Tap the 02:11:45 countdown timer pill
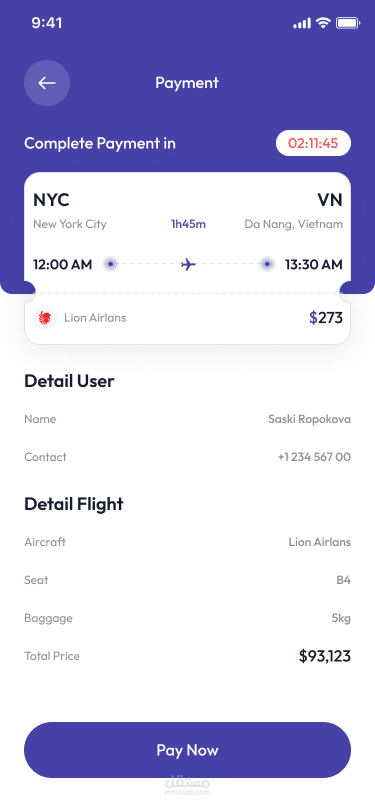This screenshot has height=812, width=375. coord(313,143)
